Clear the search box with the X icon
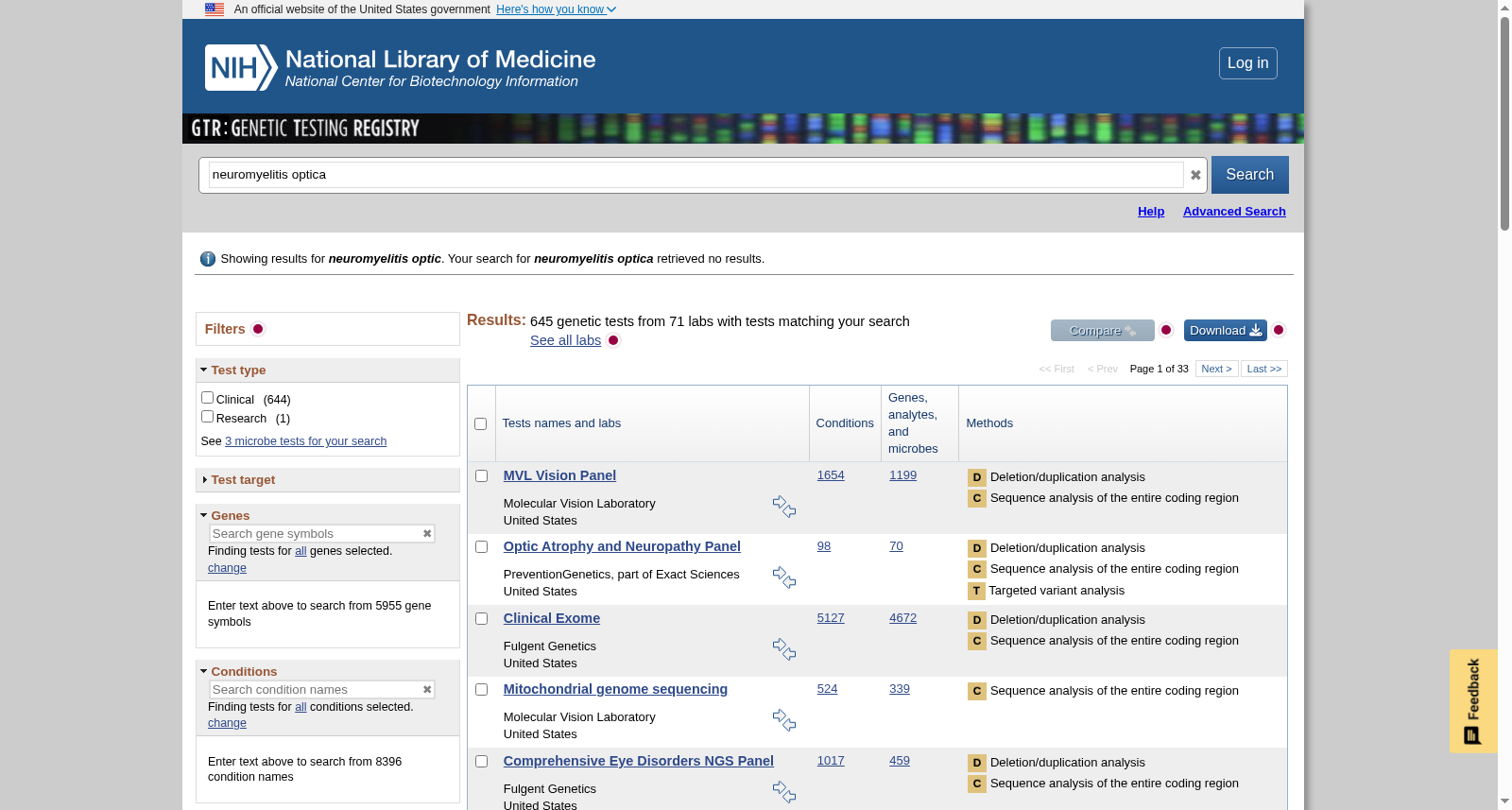 click(x=1195, y=175)
